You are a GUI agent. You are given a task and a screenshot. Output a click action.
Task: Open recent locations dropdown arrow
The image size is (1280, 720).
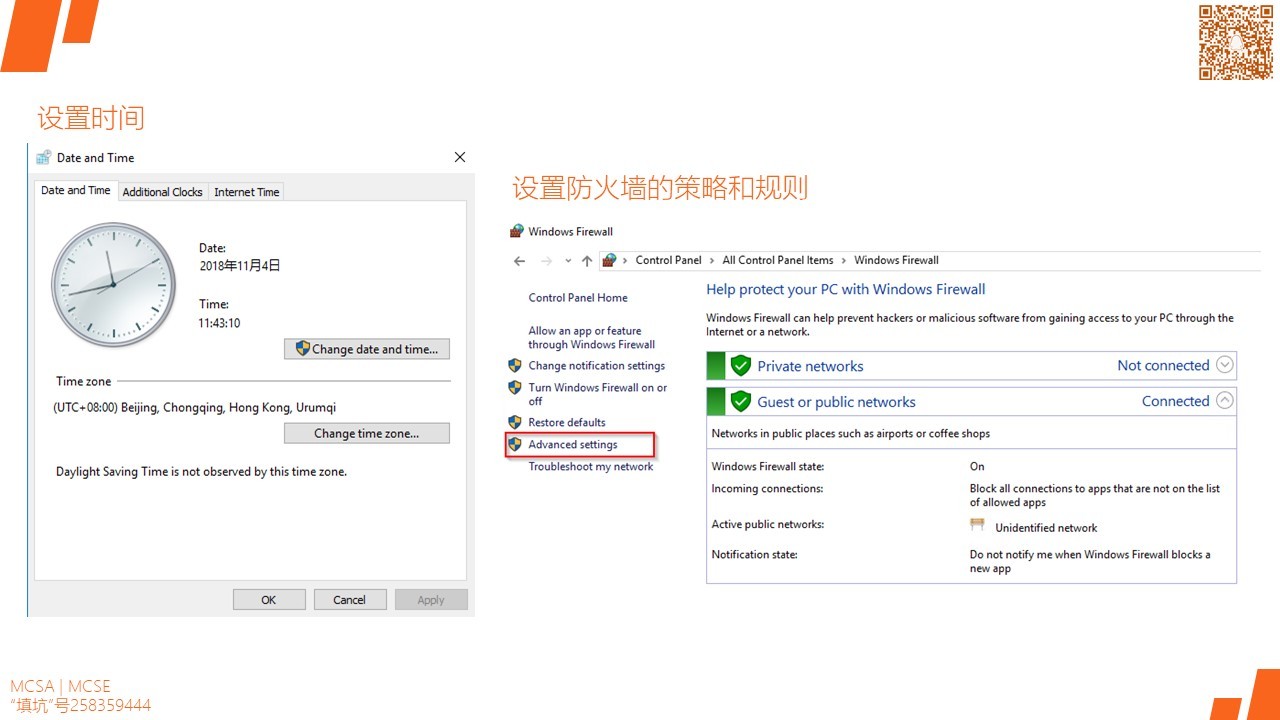click(568, 261)
